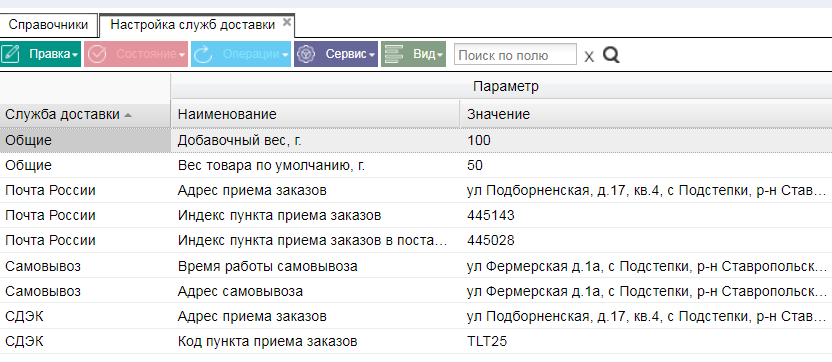Click the Адрес самовывоза value ул Фермерская
The width and height of the screenshot is (832, 362).
pos(647,291)
